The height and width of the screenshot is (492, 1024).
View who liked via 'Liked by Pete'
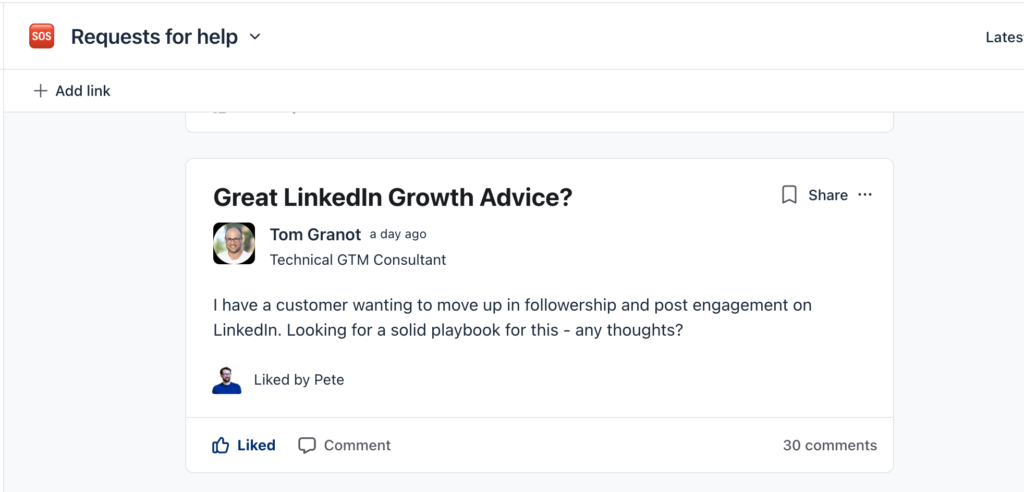[299, 380]
